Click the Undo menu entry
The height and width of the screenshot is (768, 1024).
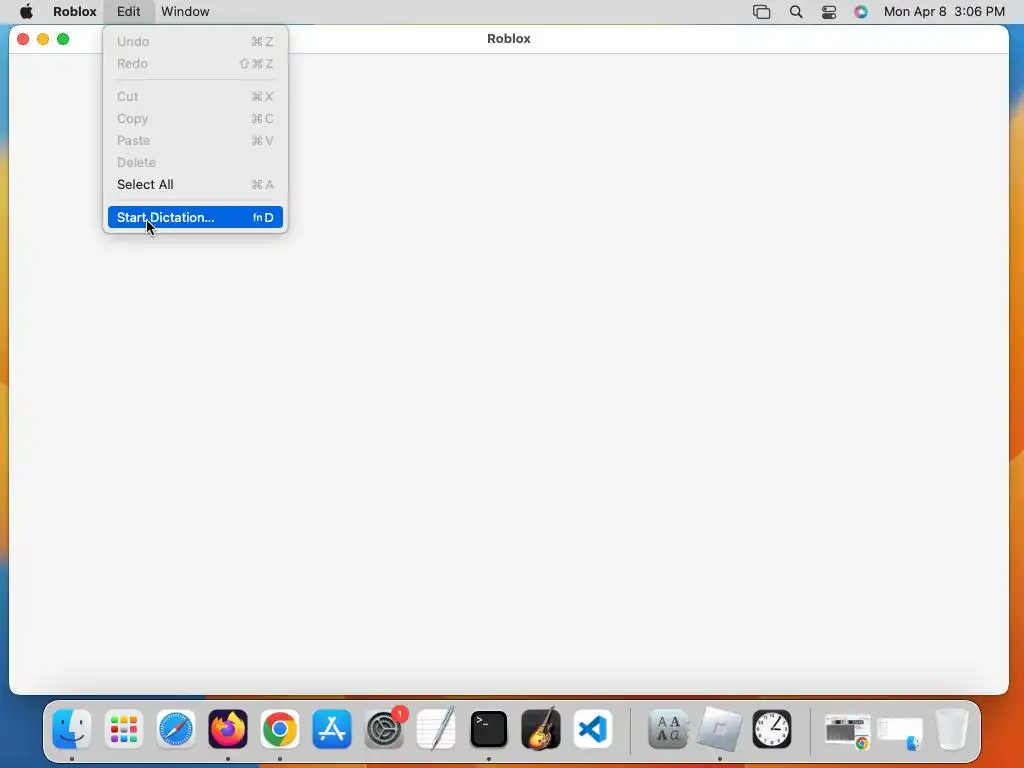tap(195, 41)
